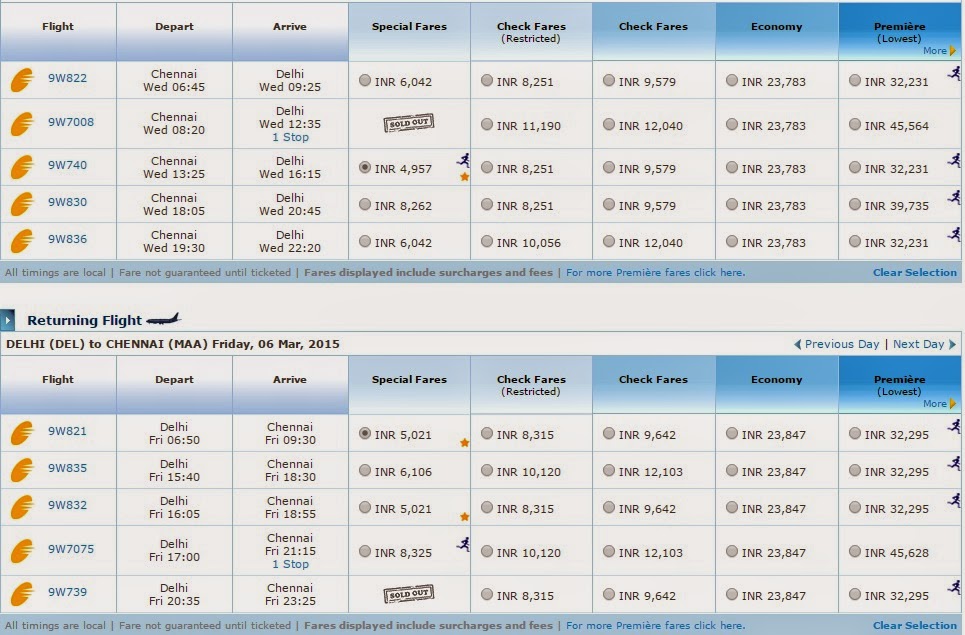The image size is (965, 635).
Task: Click the running-man icon in 9W835 Première cell
Action: 954,463
